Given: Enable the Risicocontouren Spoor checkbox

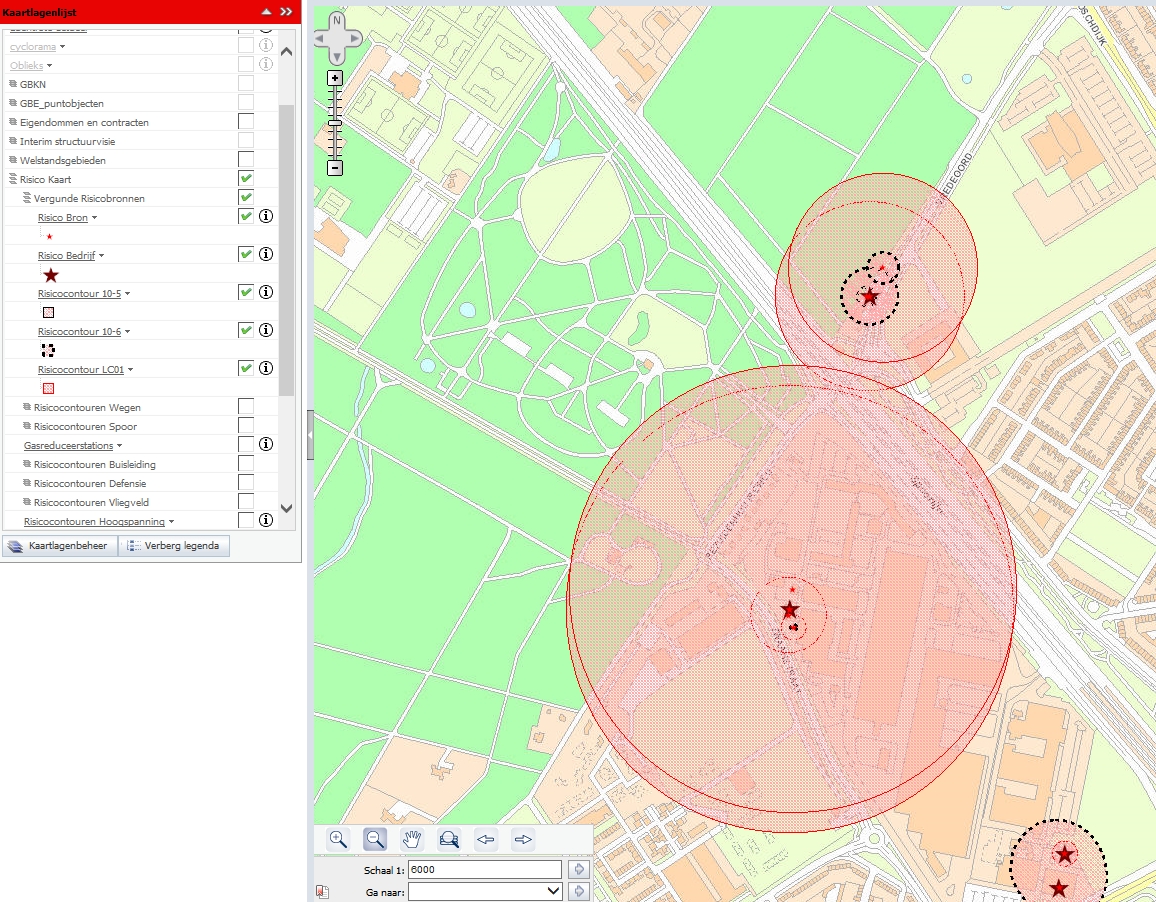Looking at the screenshot, I should [246, 426].
